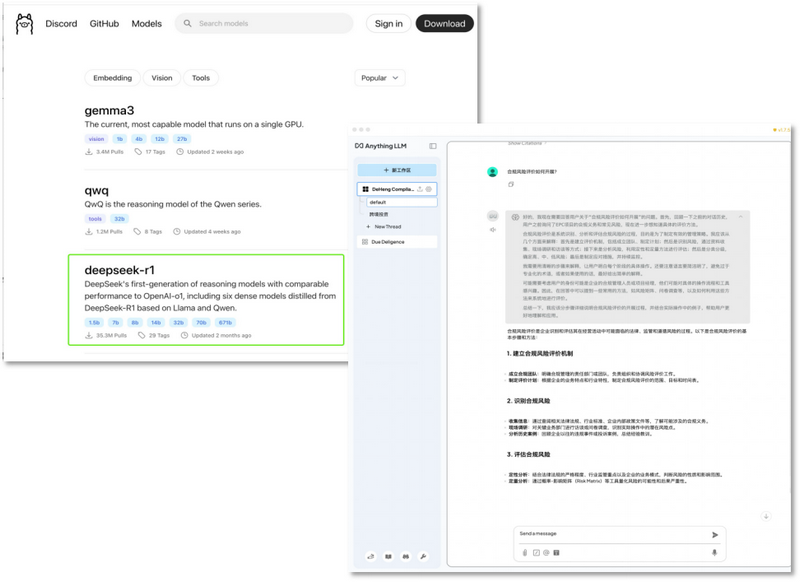Click the updated clock icon under qwq
This screenshot has width=800, height=582.
coord(177,232)
